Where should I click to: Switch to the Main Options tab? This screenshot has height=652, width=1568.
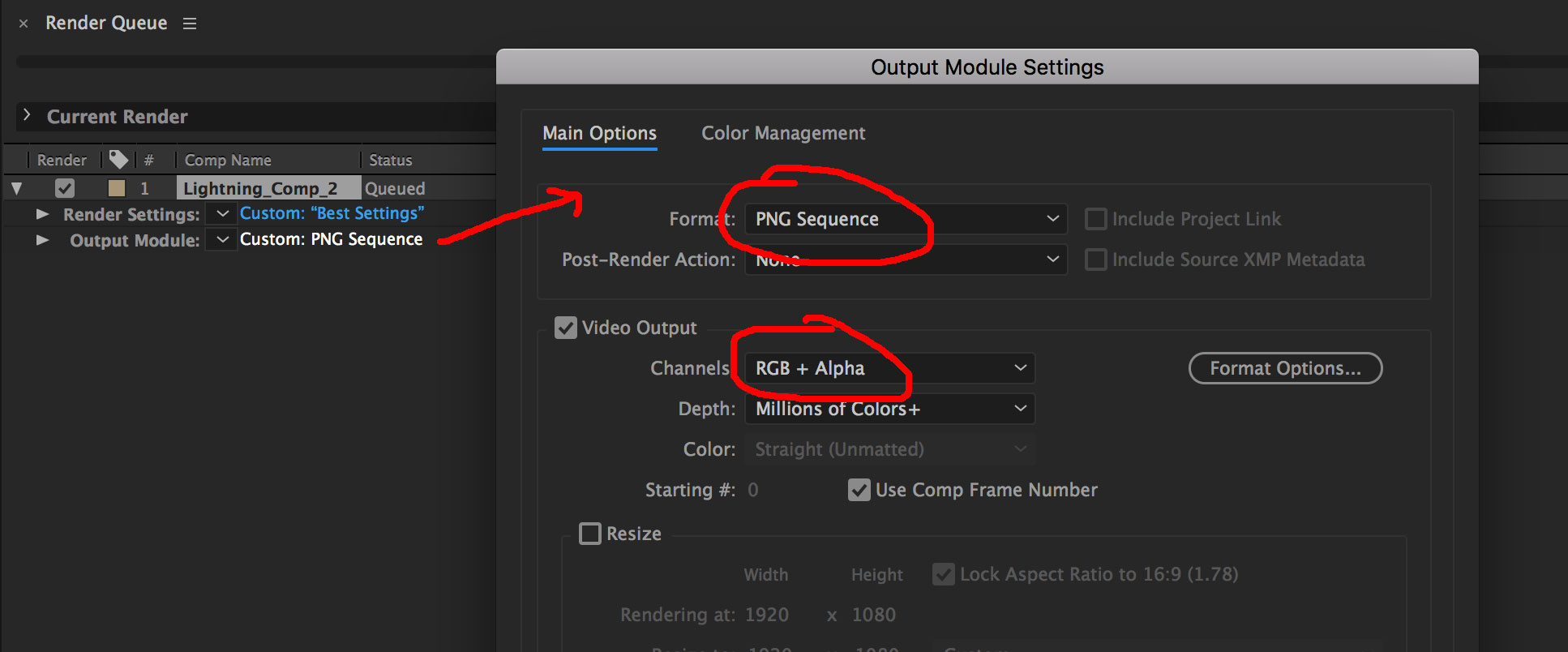click(600, 133)
